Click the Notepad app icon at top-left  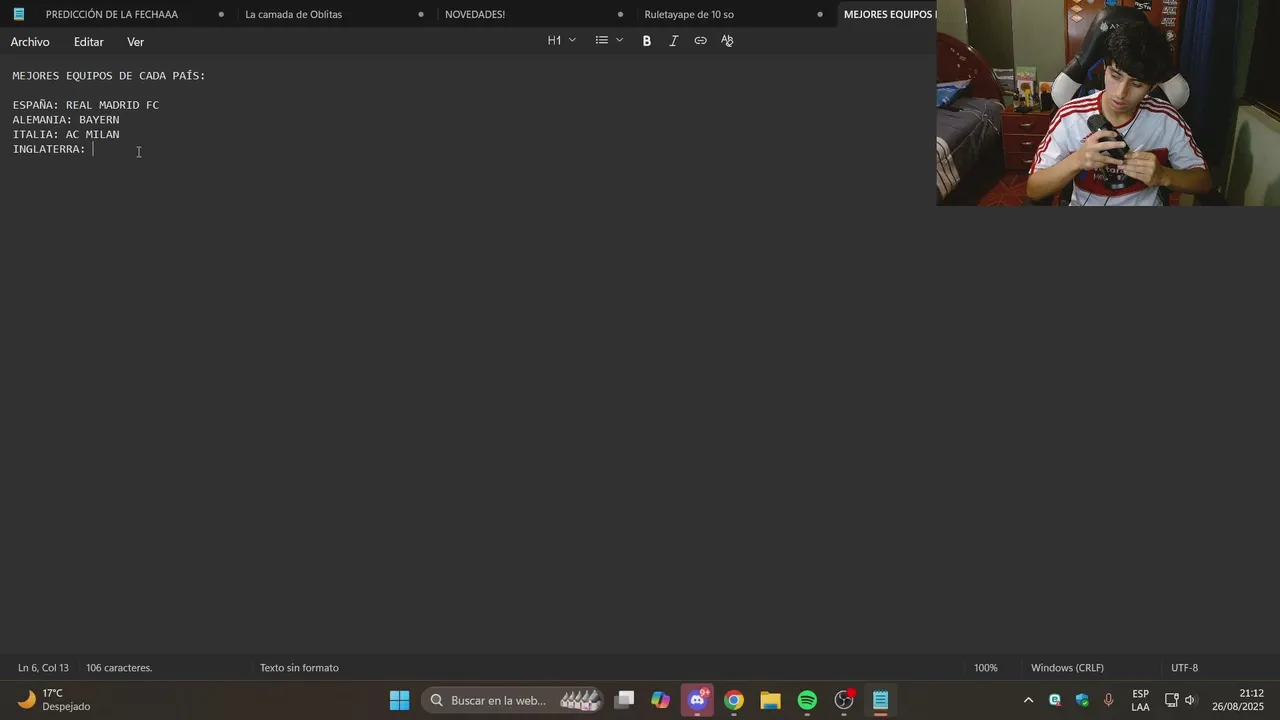18,14
